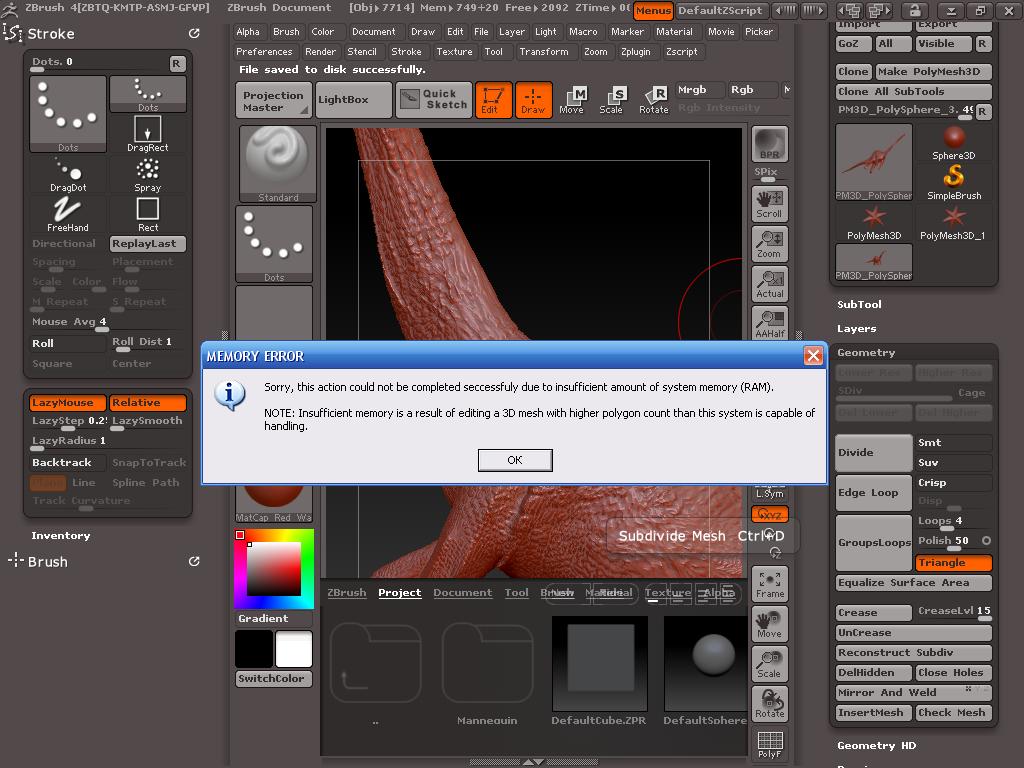Click the BPR render icon
The image size is (1024, 768).
coord(770,144)
